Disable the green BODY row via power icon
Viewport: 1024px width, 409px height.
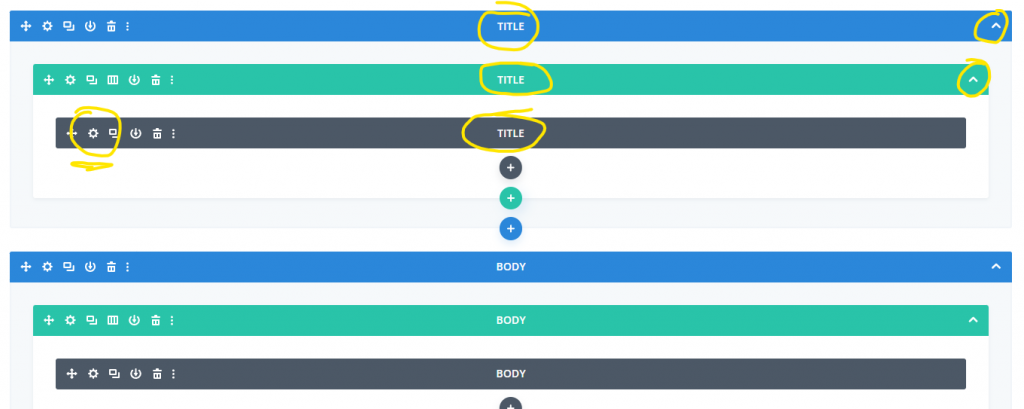pyautogui.click(x=134, y=321)
